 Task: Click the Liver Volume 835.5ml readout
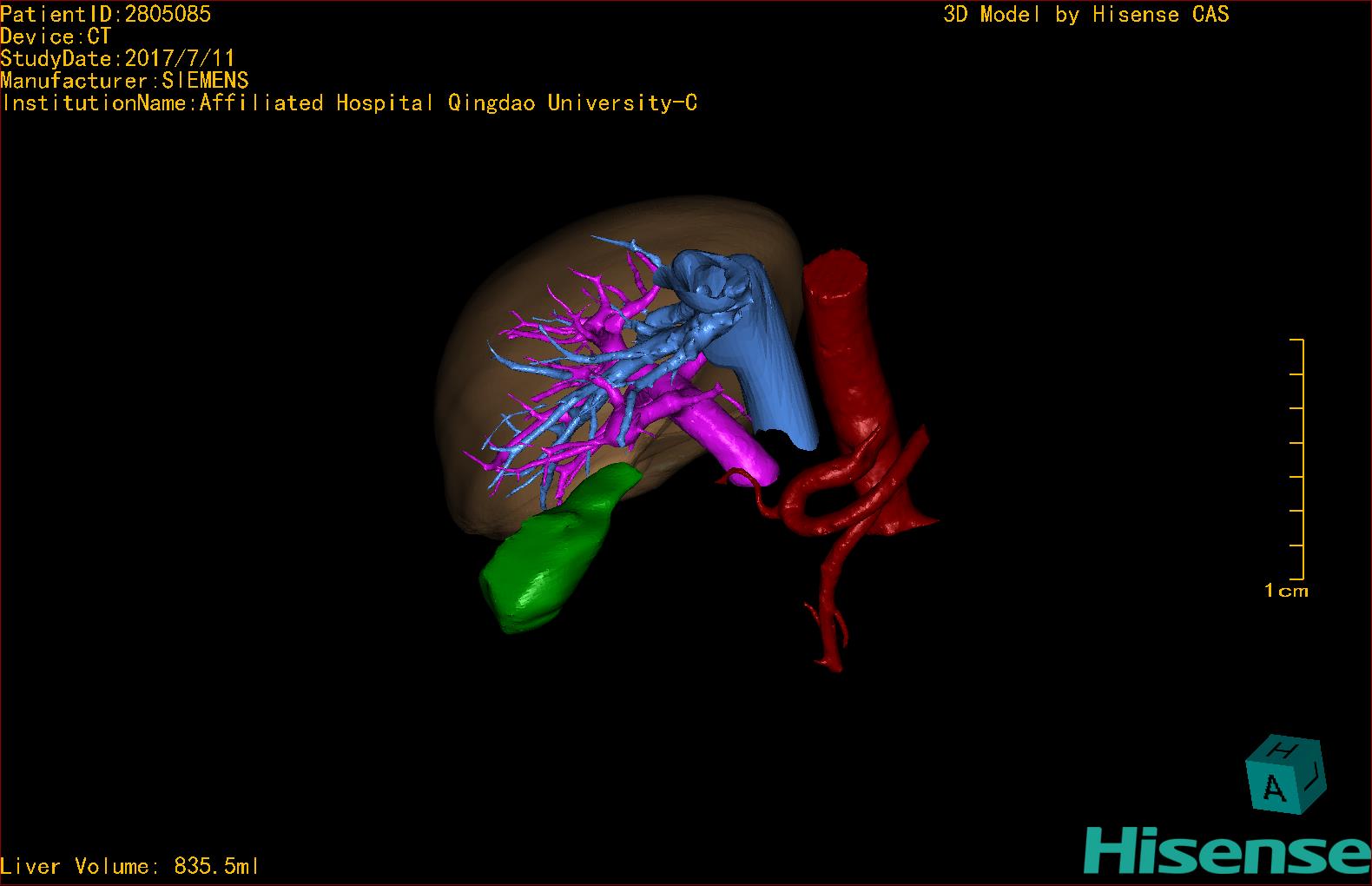tap(129, 866)
